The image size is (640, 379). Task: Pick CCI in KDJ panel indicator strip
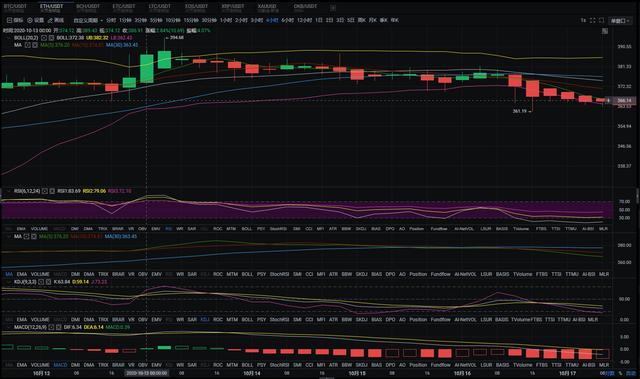coord(309,319)
